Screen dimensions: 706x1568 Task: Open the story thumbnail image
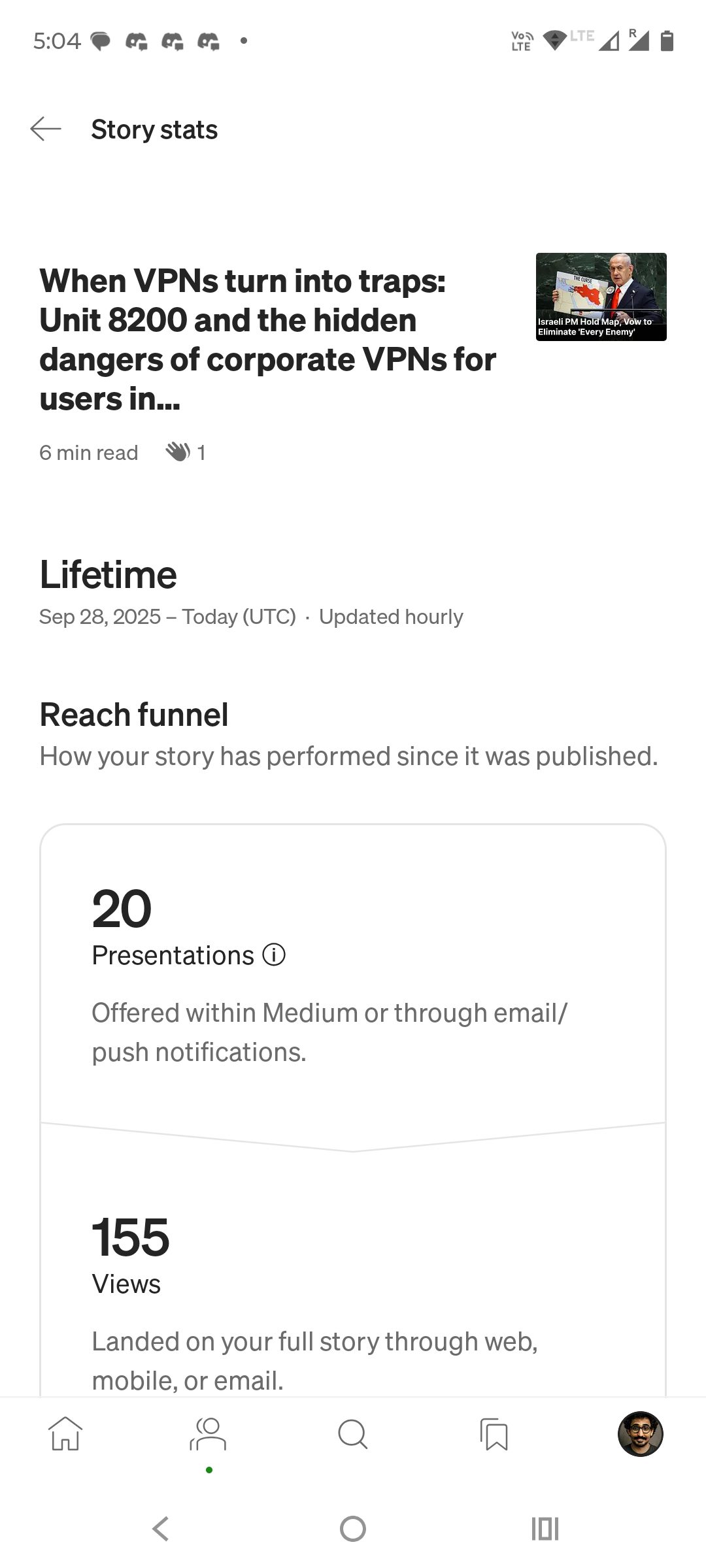pyautogui.click(x=601, y=297)
